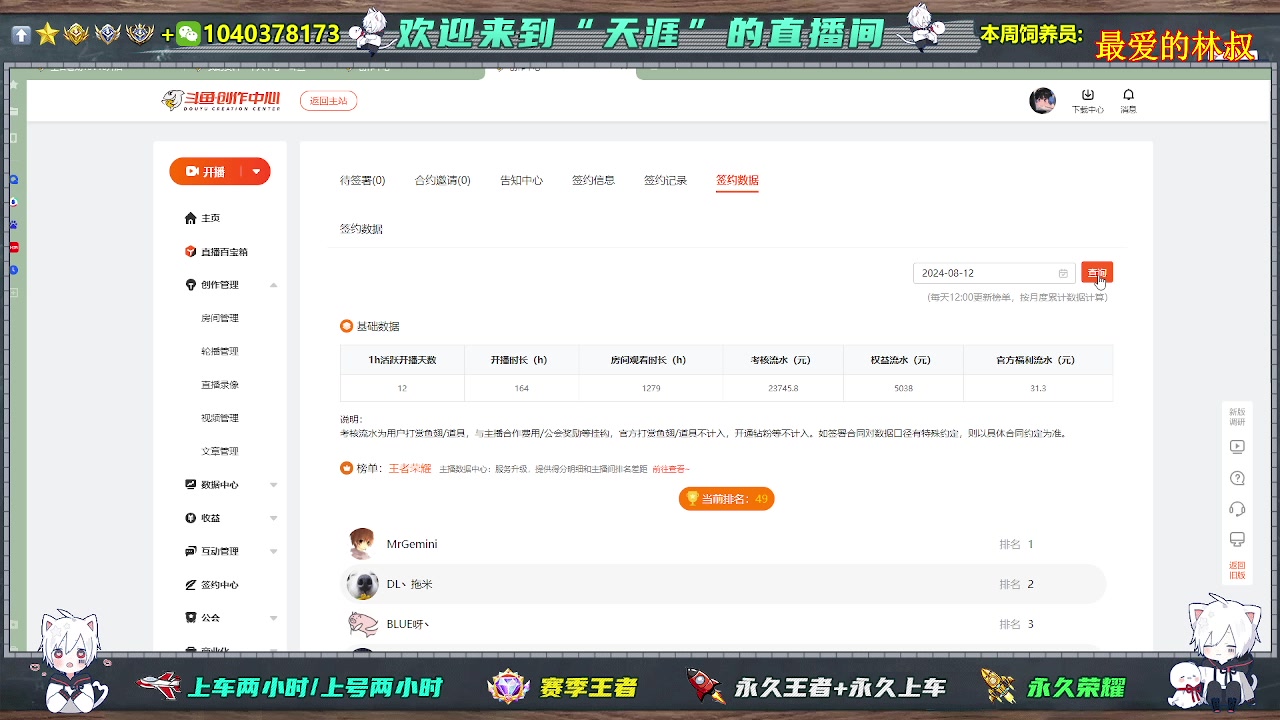Image resolution: width=1280 pixels, height=720 pixels.
Task: Open 房间管理 in sidebar
Action: pyautogui.click(x=220, y=318)
